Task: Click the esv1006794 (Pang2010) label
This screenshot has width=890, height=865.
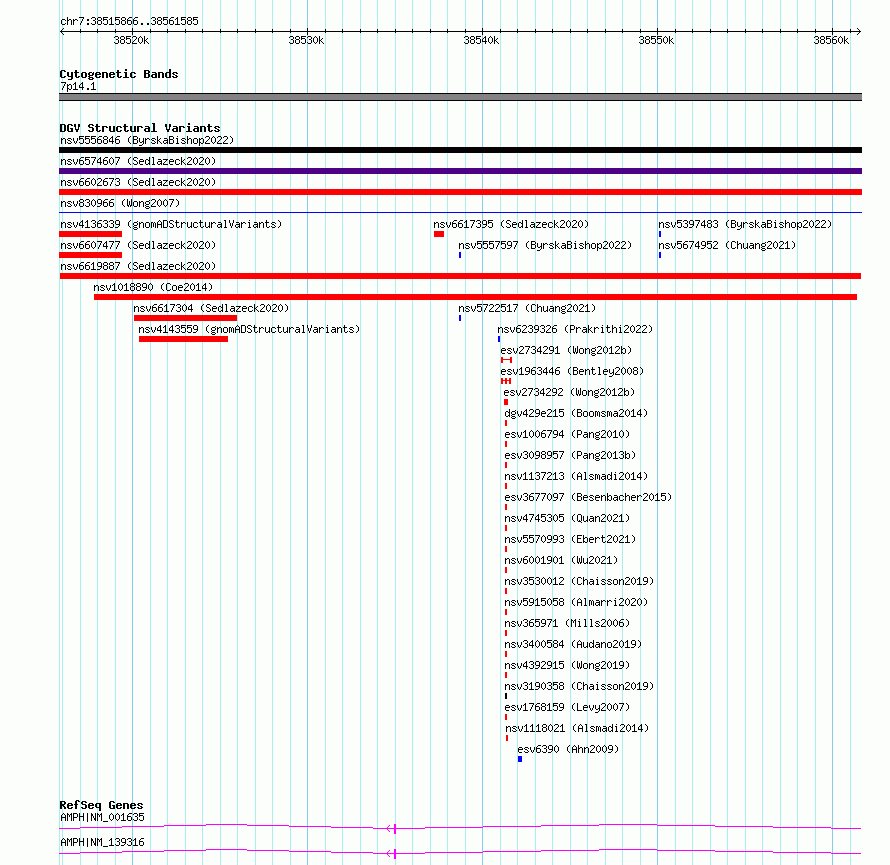Action: coord(567,434)
